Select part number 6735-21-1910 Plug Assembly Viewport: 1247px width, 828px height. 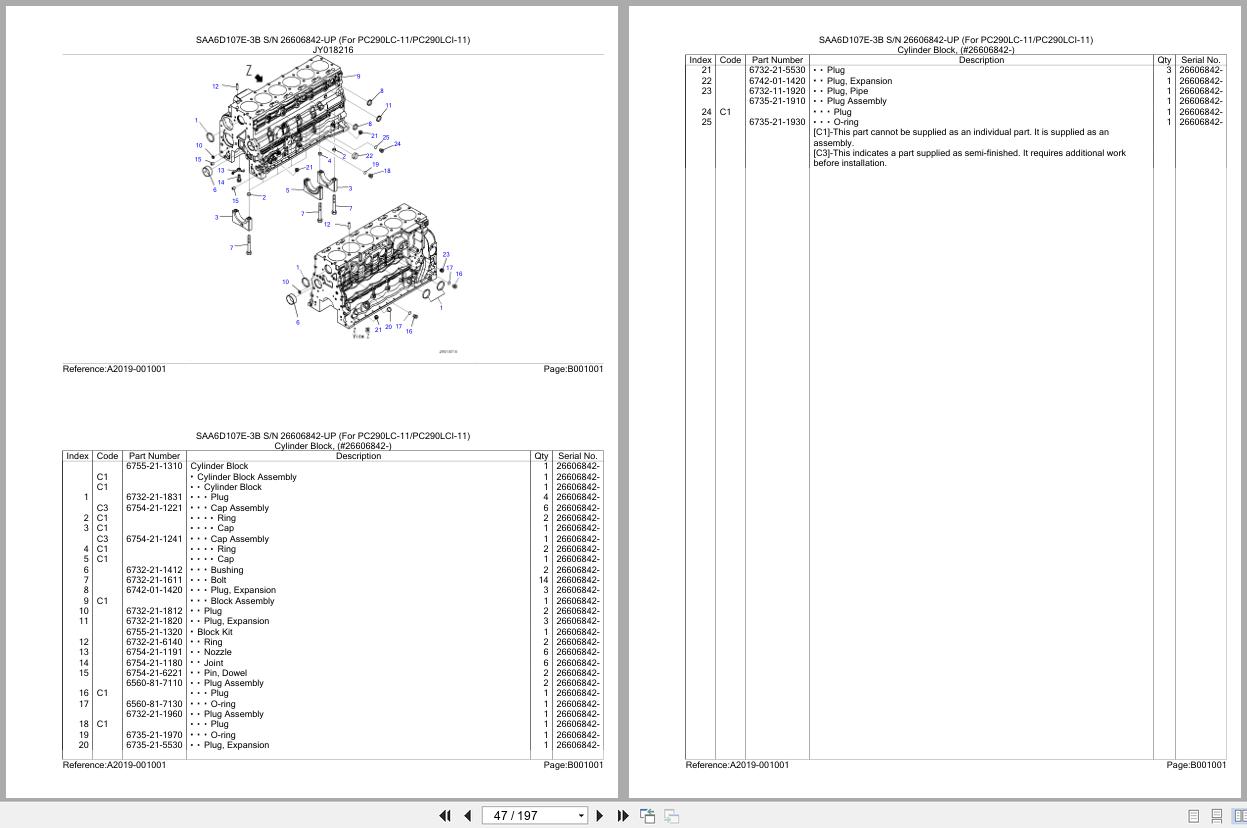coord(777,101)
